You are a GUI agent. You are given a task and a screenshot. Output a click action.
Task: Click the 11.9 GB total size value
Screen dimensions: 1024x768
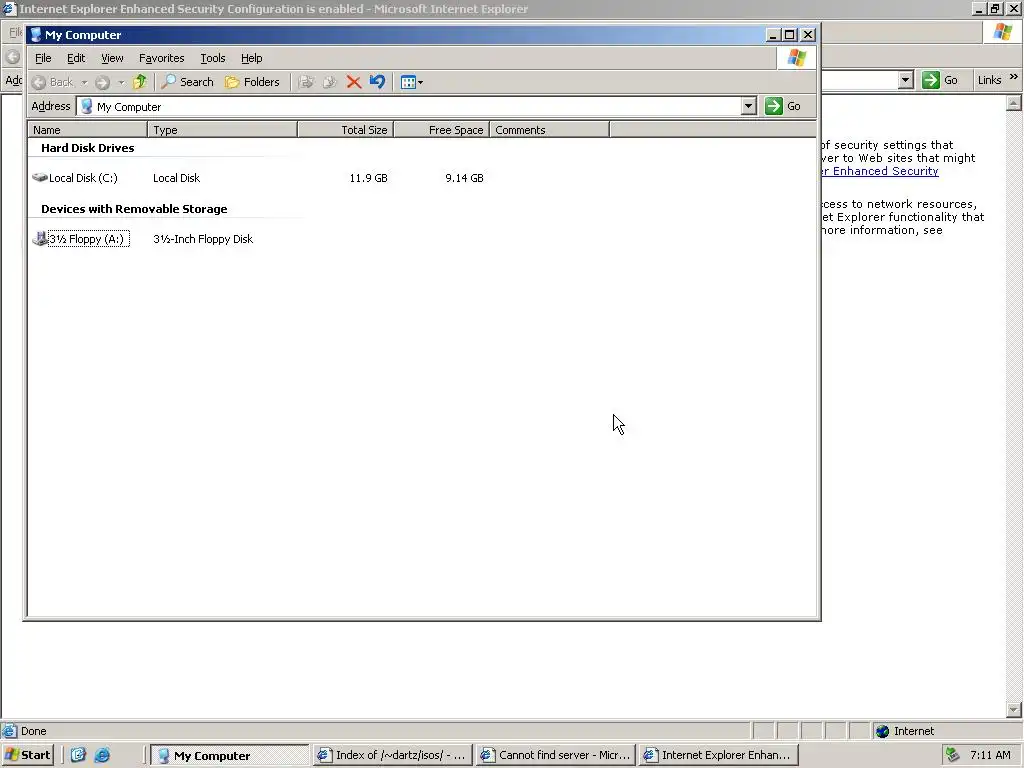[368, 178]
